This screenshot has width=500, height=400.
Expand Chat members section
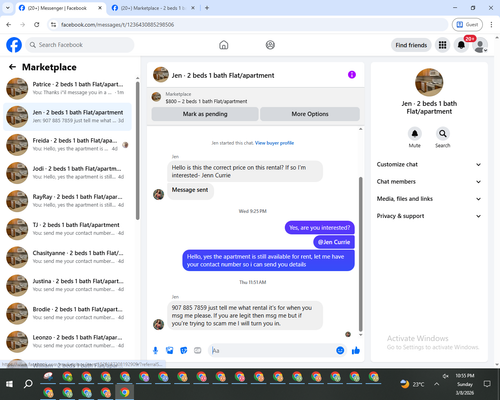429,182
